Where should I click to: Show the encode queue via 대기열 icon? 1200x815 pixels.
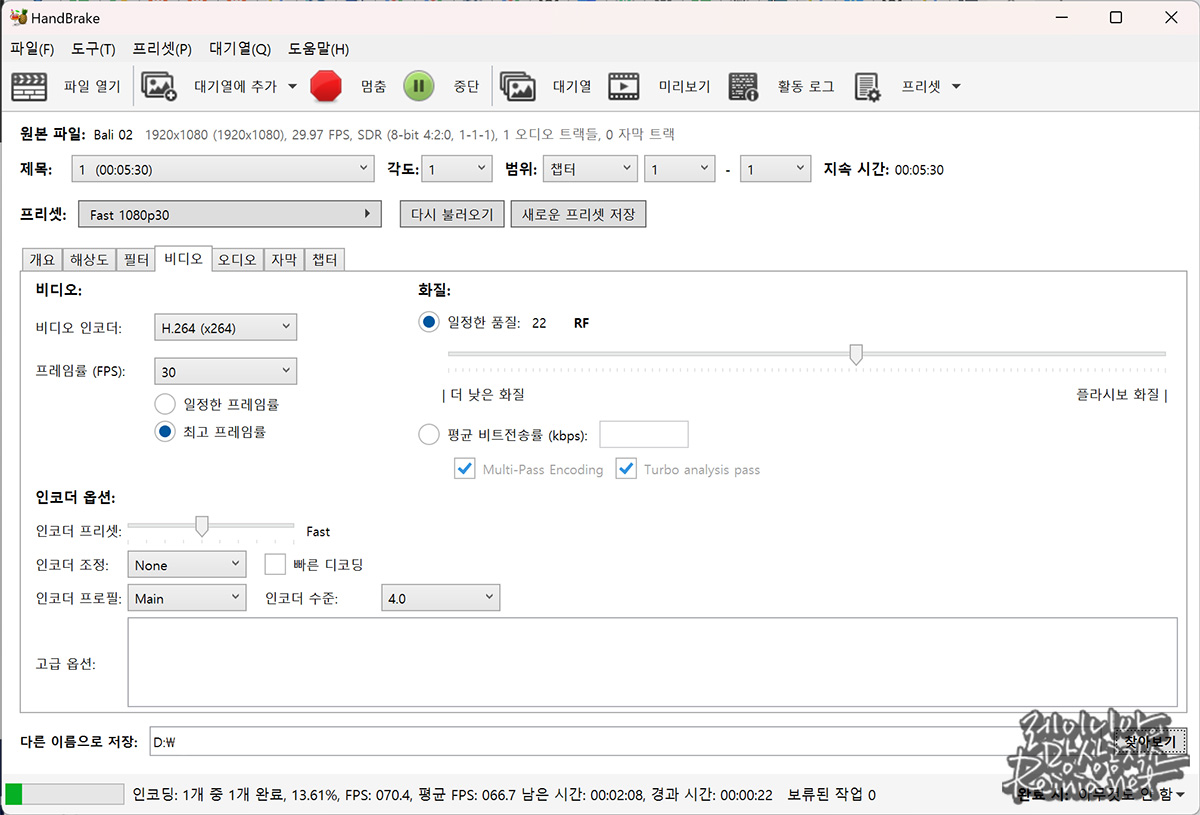pyautogui.click(x=545, y=86)
